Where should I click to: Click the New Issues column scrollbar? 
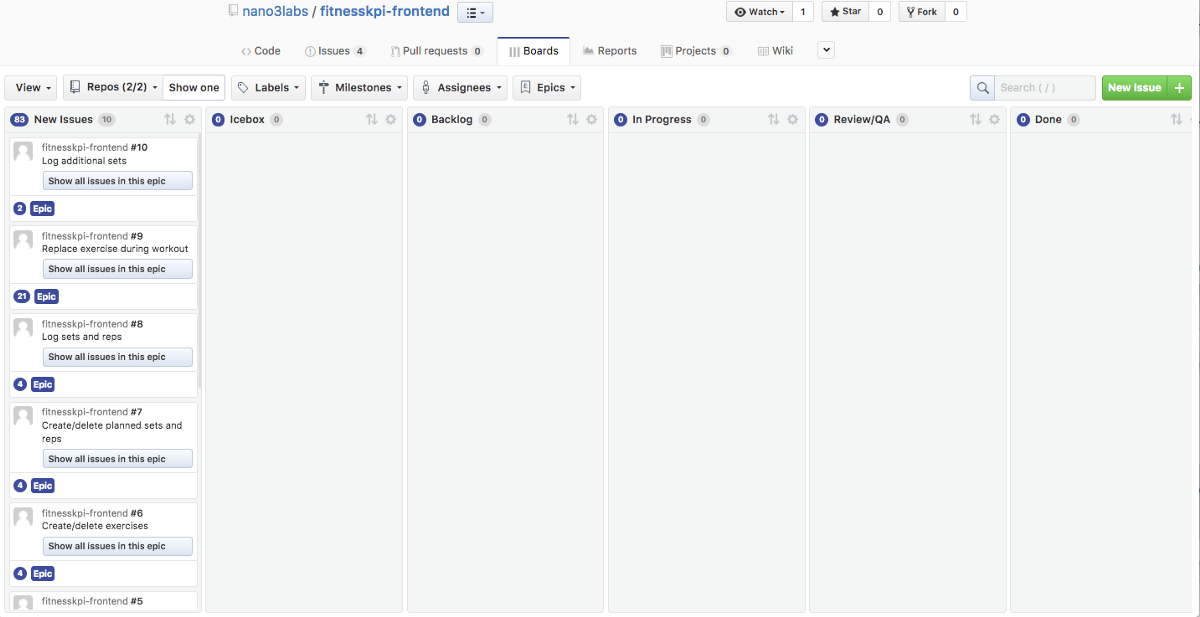200,260
